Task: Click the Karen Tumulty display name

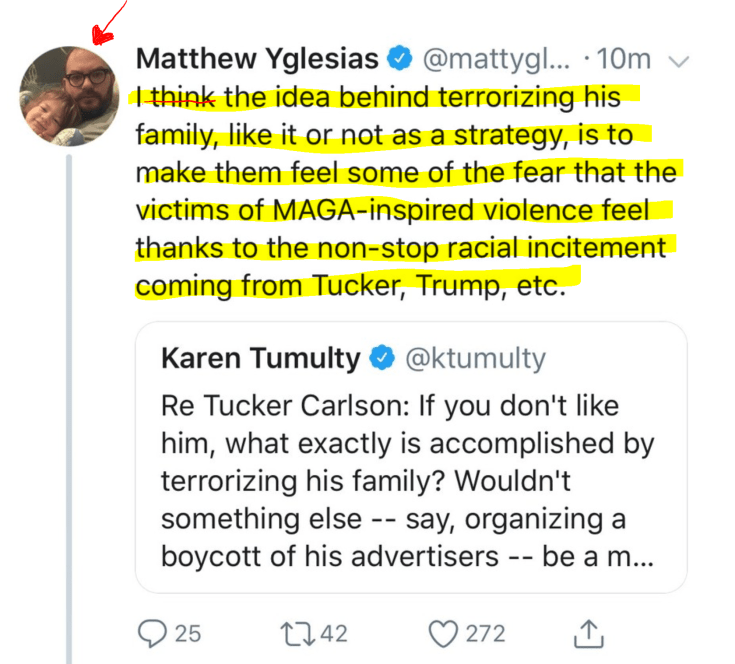Action: pos(260,357)
